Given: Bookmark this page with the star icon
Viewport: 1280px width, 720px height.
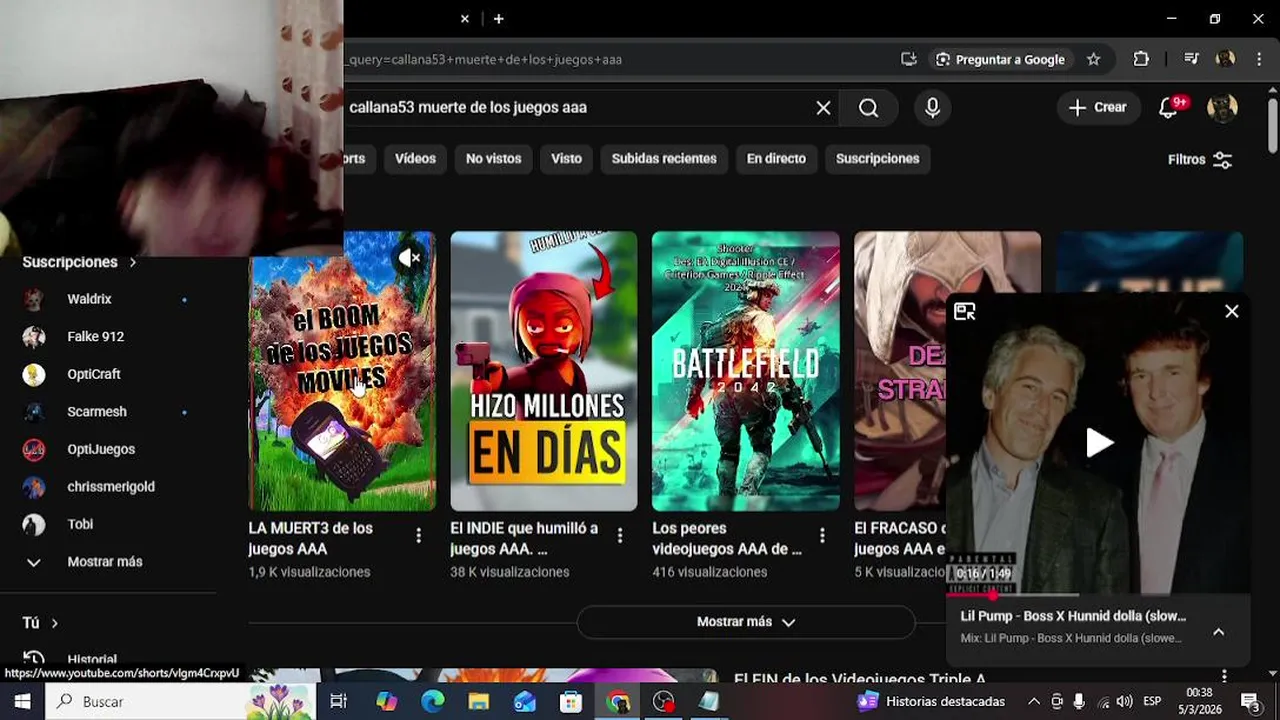Looking at the screenshot, I should [x=1093, y=59].
